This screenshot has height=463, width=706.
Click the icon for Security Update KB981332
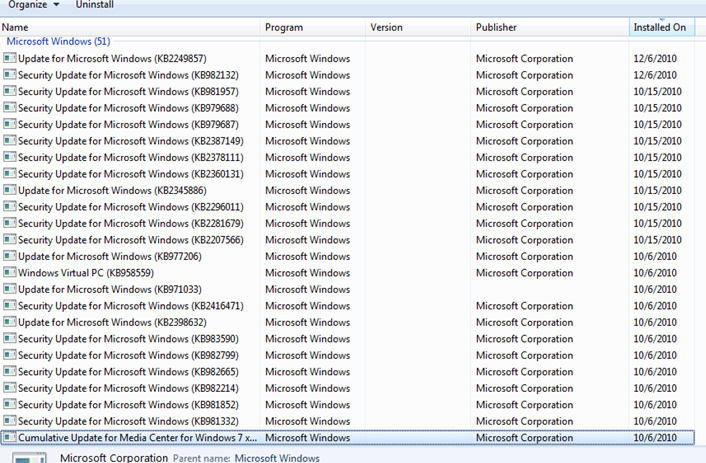coord(9,421)
